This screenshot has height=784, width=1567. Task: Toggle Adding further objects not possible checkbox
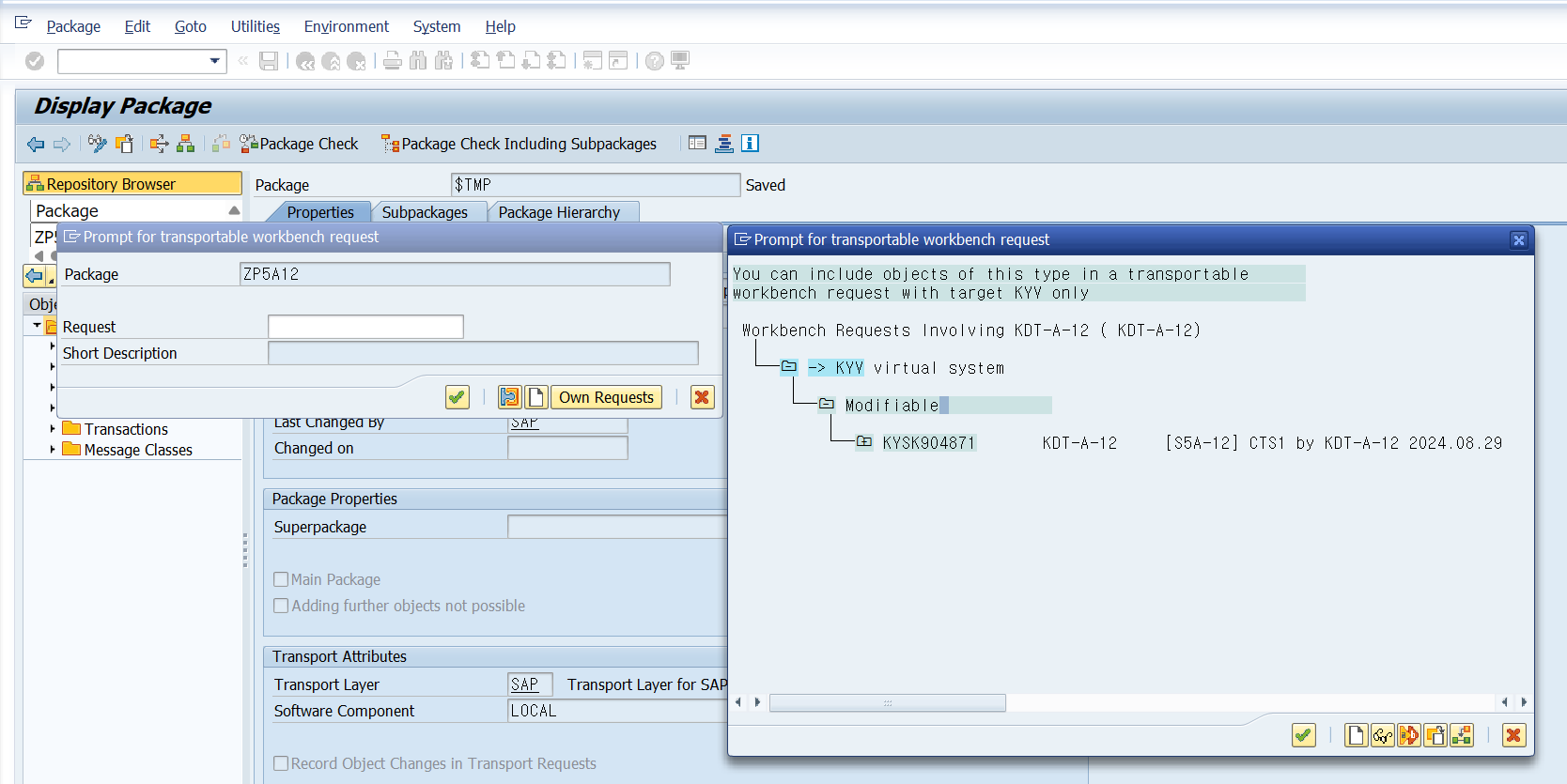281,606
